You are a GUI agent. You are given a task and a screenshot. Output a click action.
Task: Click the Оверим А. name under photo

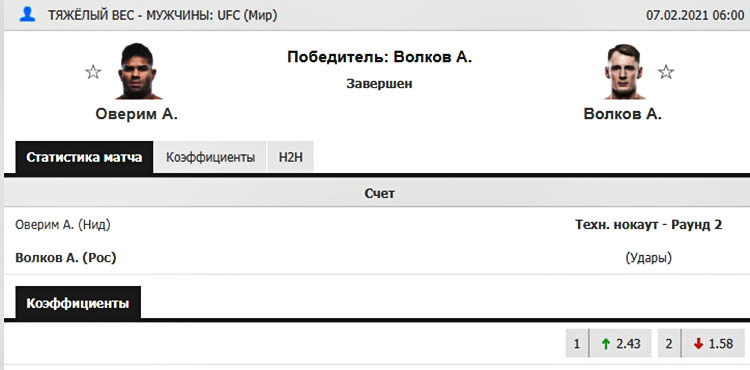(137, 114)
